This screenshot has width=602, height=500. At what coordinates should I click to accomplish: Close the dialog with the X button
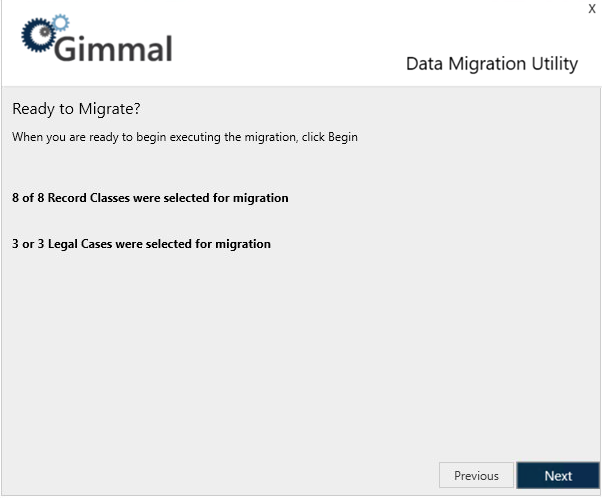point(591,9)
